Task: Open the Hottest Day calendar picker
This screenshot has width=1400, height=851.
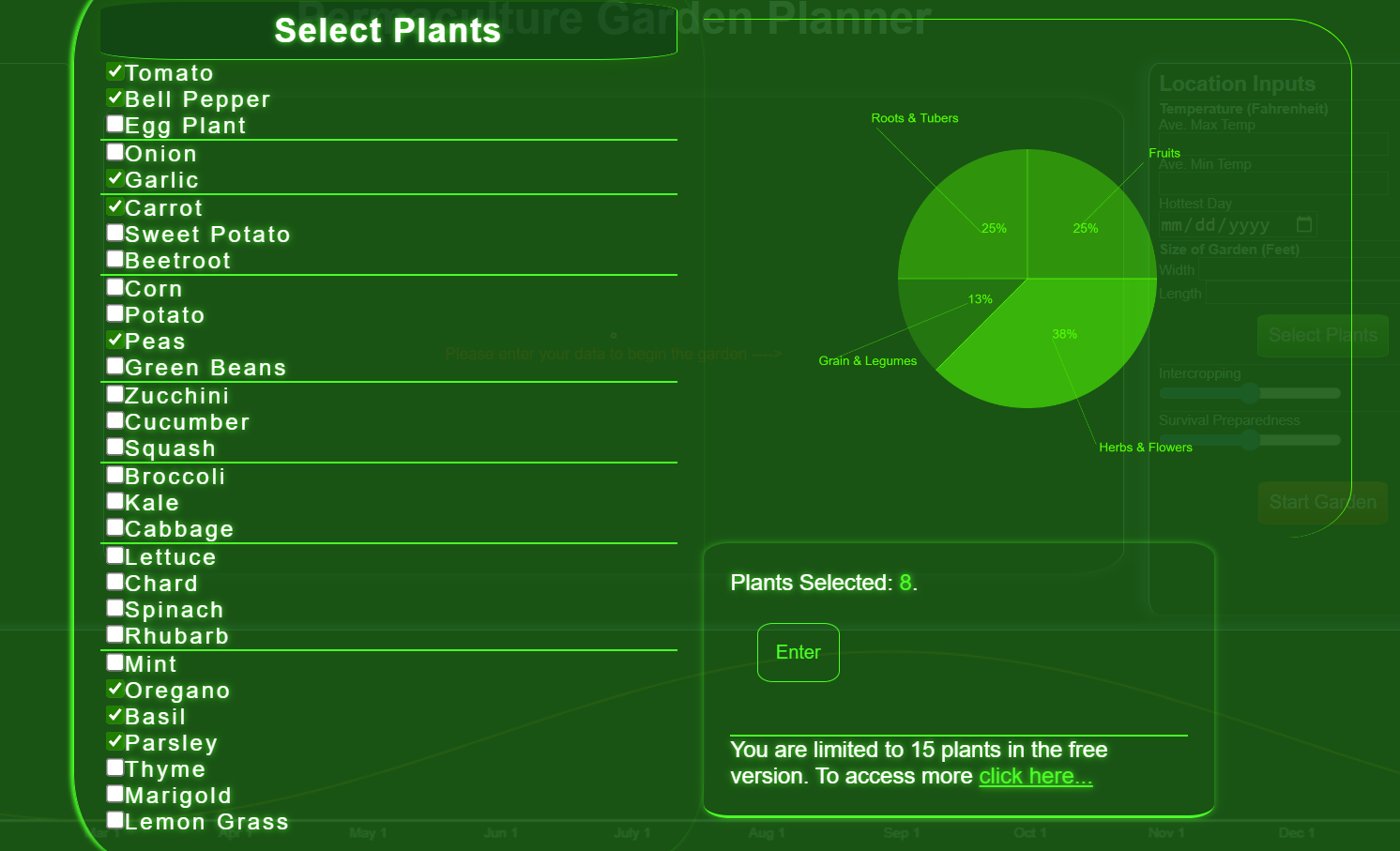Action: [1304, 224]
